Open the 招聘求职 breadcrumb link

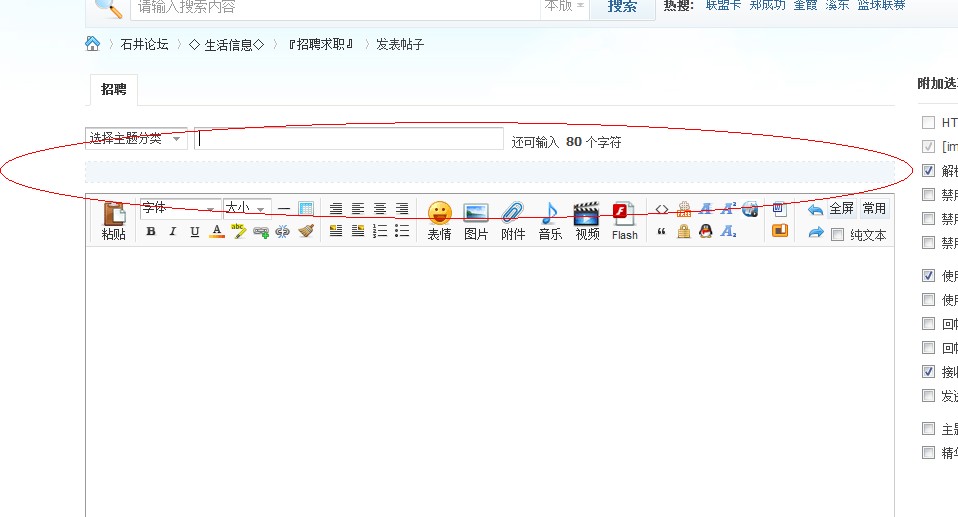(321, 44)
